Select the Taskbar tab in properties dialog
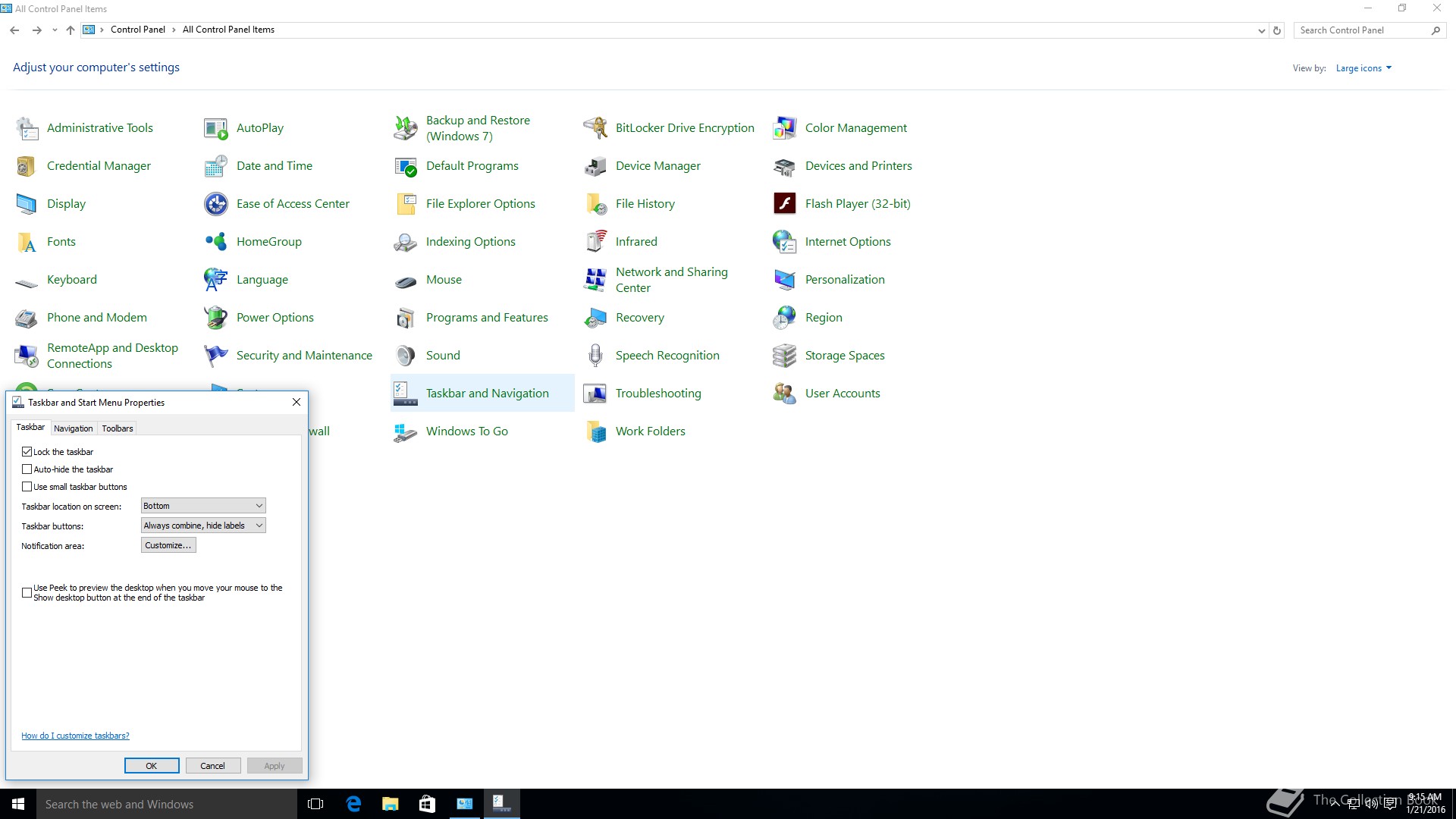 point(30,428)
